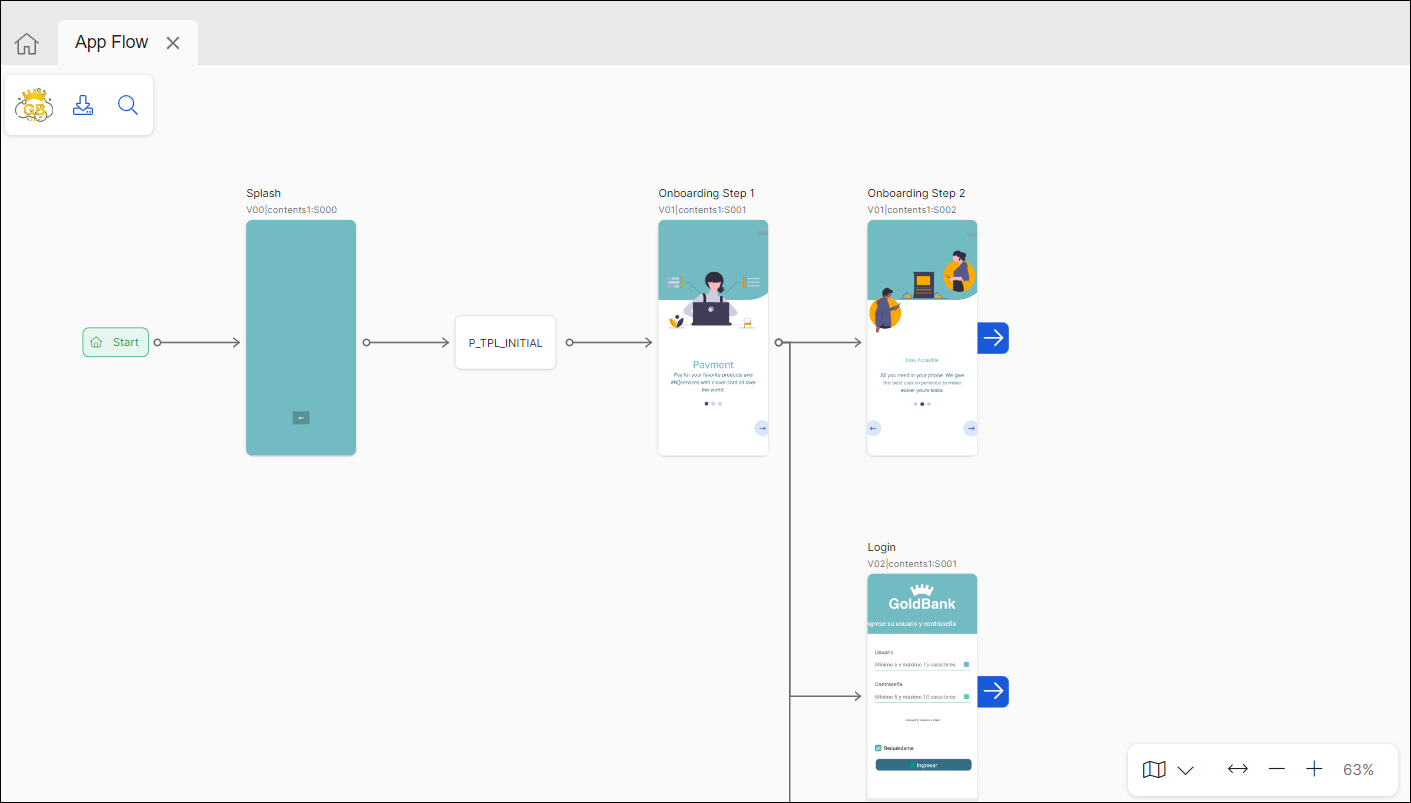1411x803 pixels.
Task: Click the Usuario input field in Login
Action: tap(916, 664)
